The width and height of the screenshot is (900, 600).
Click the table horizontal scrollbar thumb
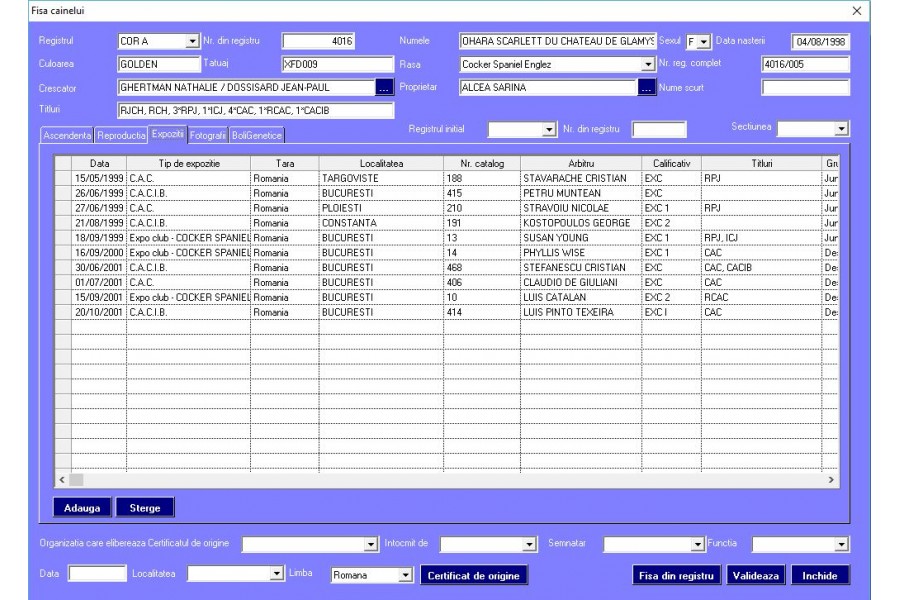pos(76,480)
